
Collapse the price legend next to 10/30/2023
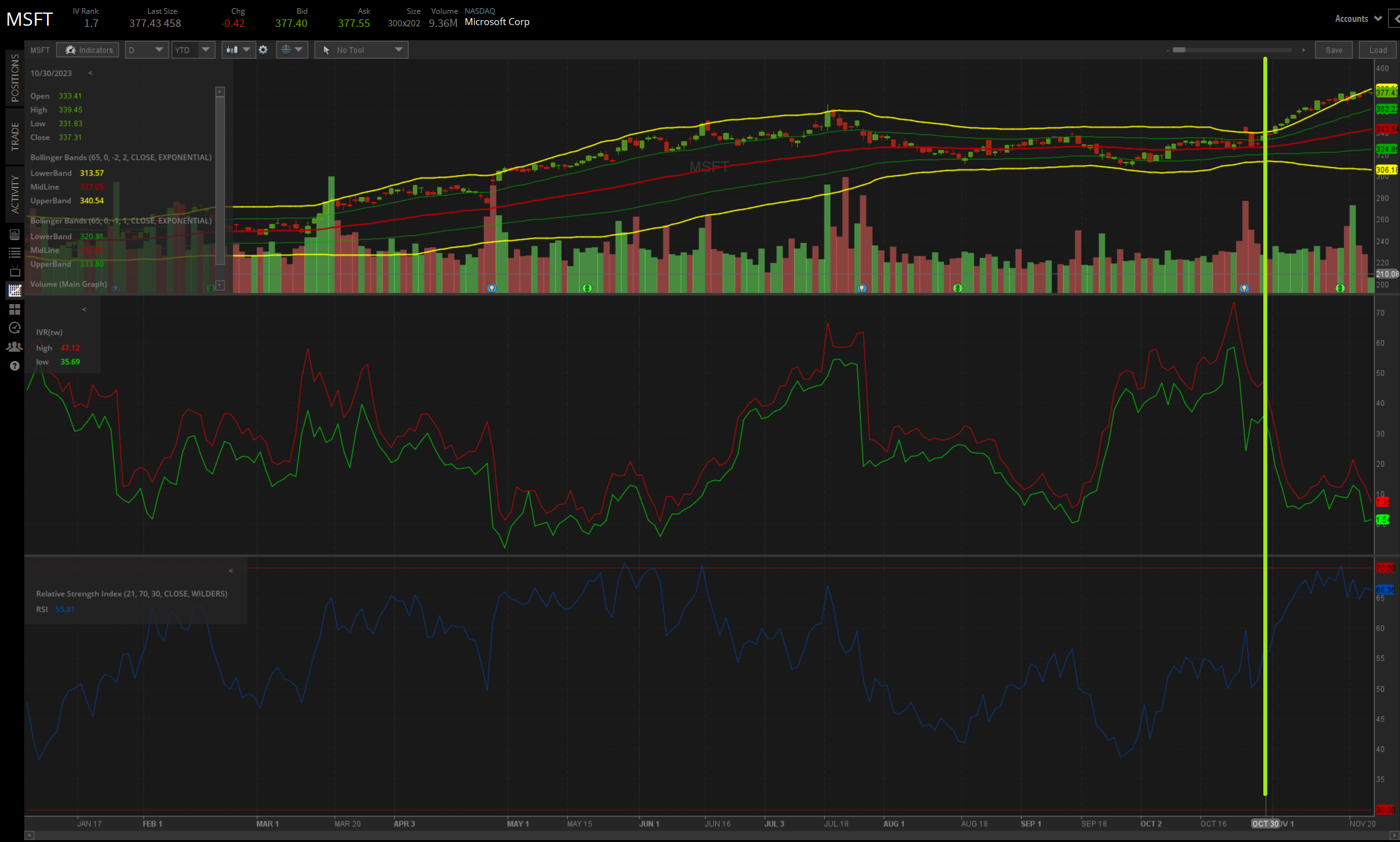90,73
